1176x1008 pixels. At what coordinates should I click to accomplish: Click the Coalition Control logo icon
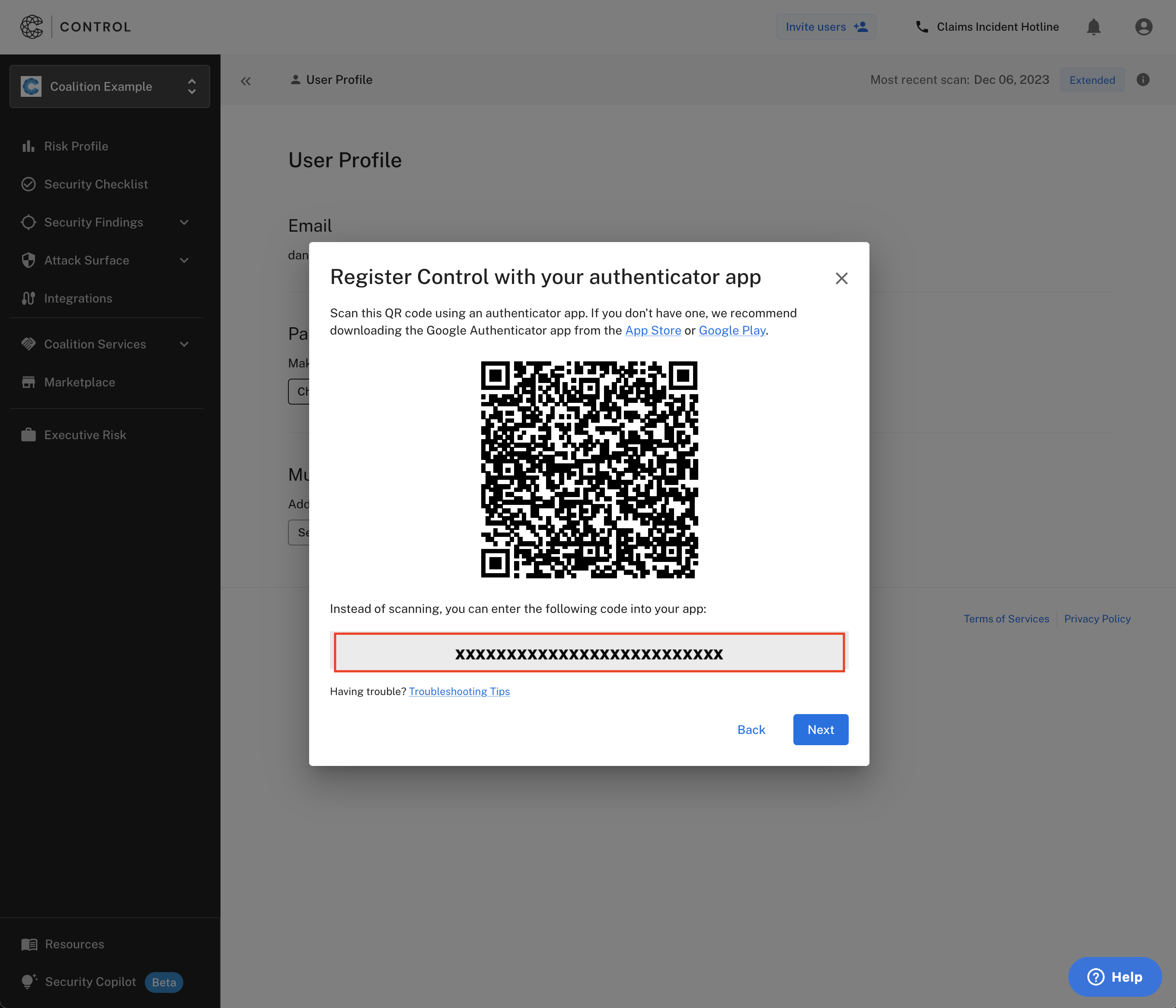click(x=32, y=27)
